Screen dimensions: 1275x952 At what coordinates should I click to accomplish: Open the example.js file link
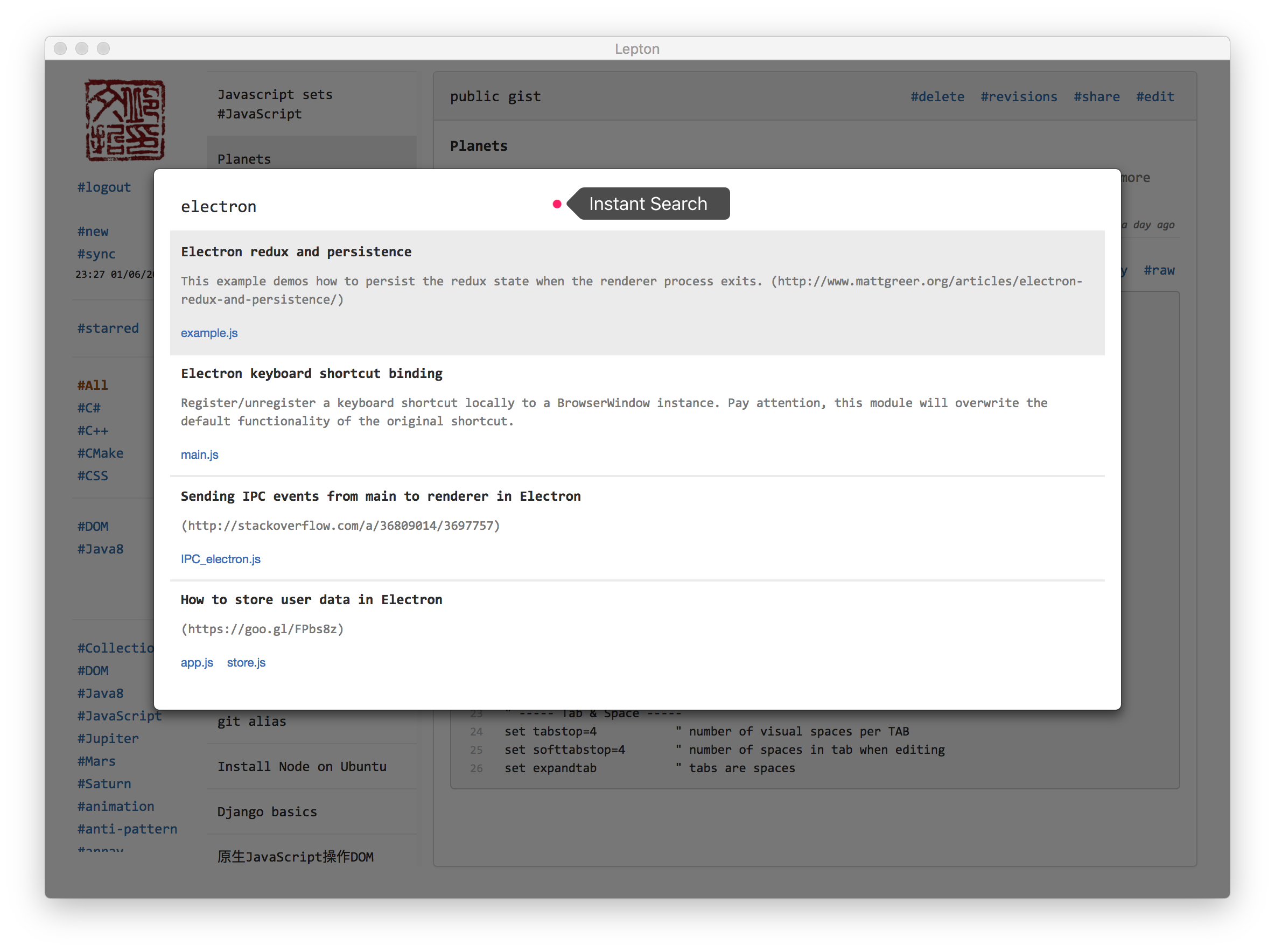(x=209, y=333)
